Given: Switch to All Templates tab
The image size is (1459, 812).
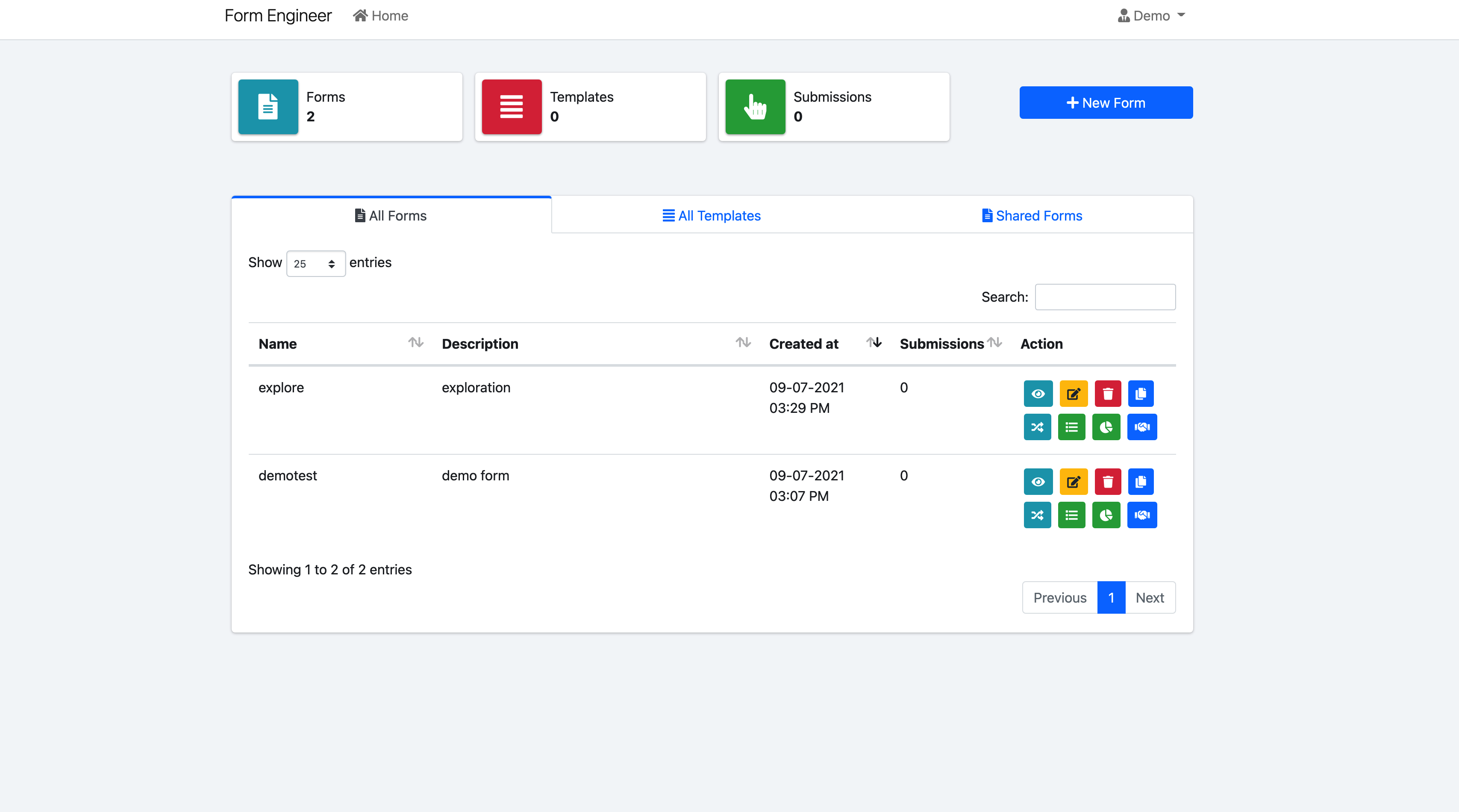Looking at the screenshot, I should 712,216.
